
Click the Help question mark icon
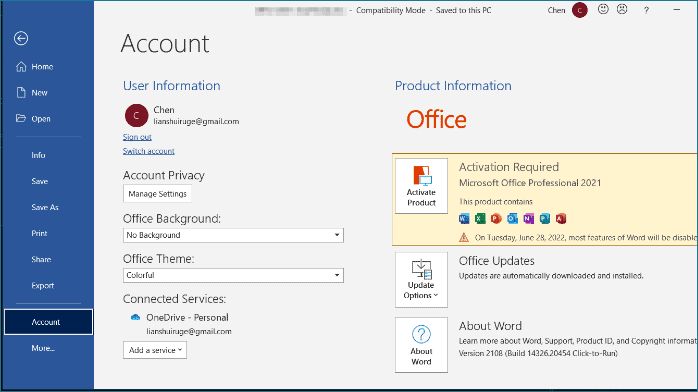[646, 10]
